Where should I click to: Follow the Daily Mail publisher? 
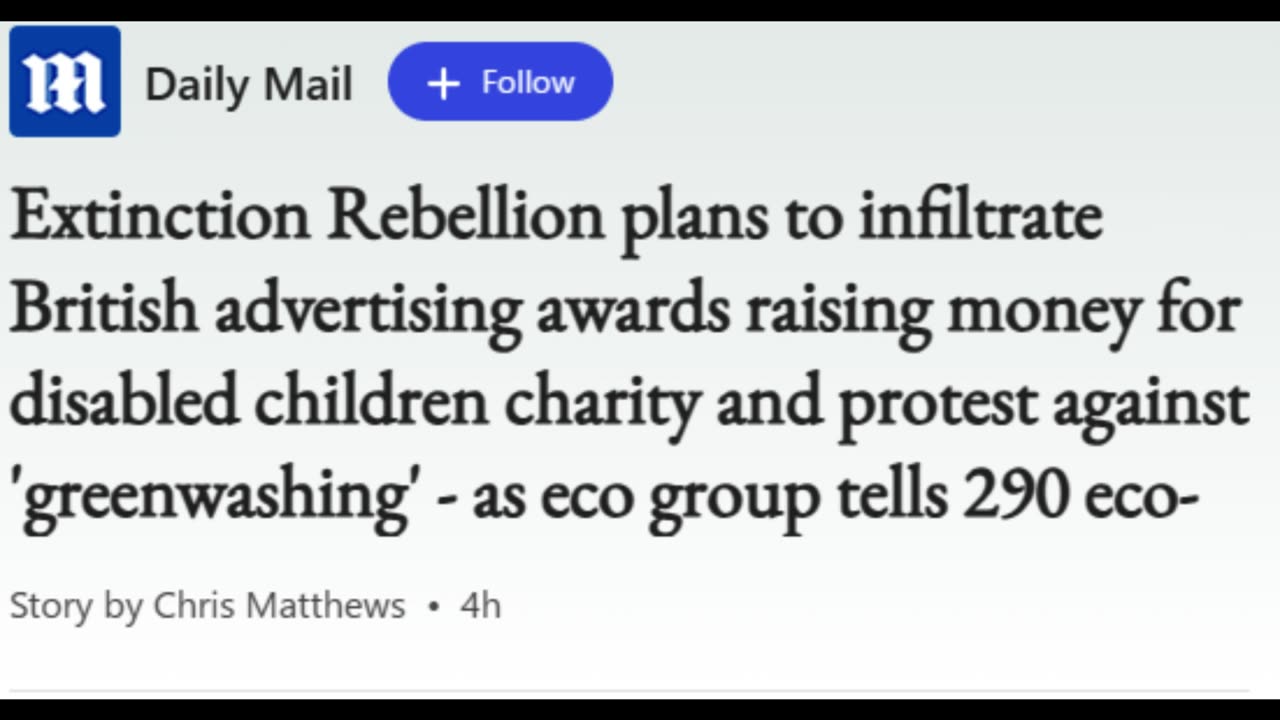[500, 82]
